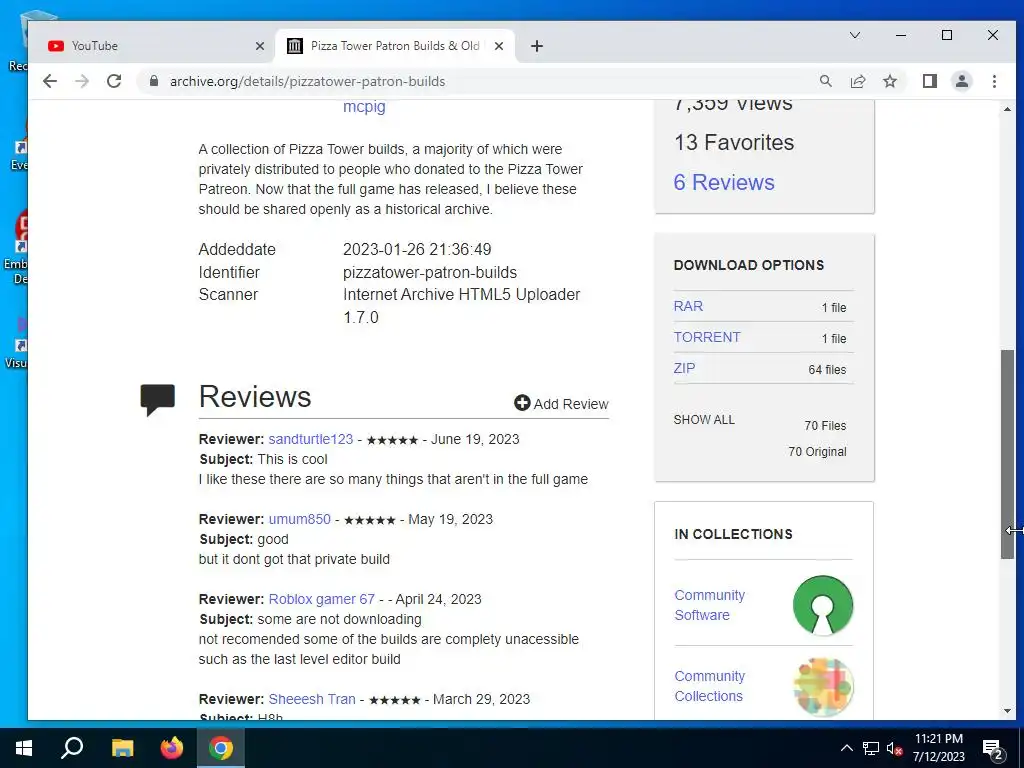Viewport: 1024px width, 768px height.
Task: Go back to the previous page
Action: click(x=50, y=81)
